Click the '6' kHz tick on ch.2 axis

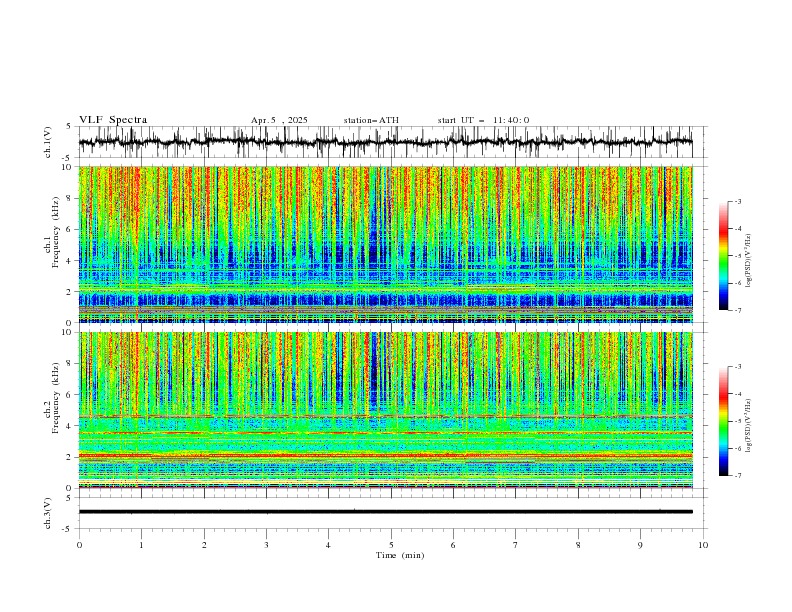(70, 395)
